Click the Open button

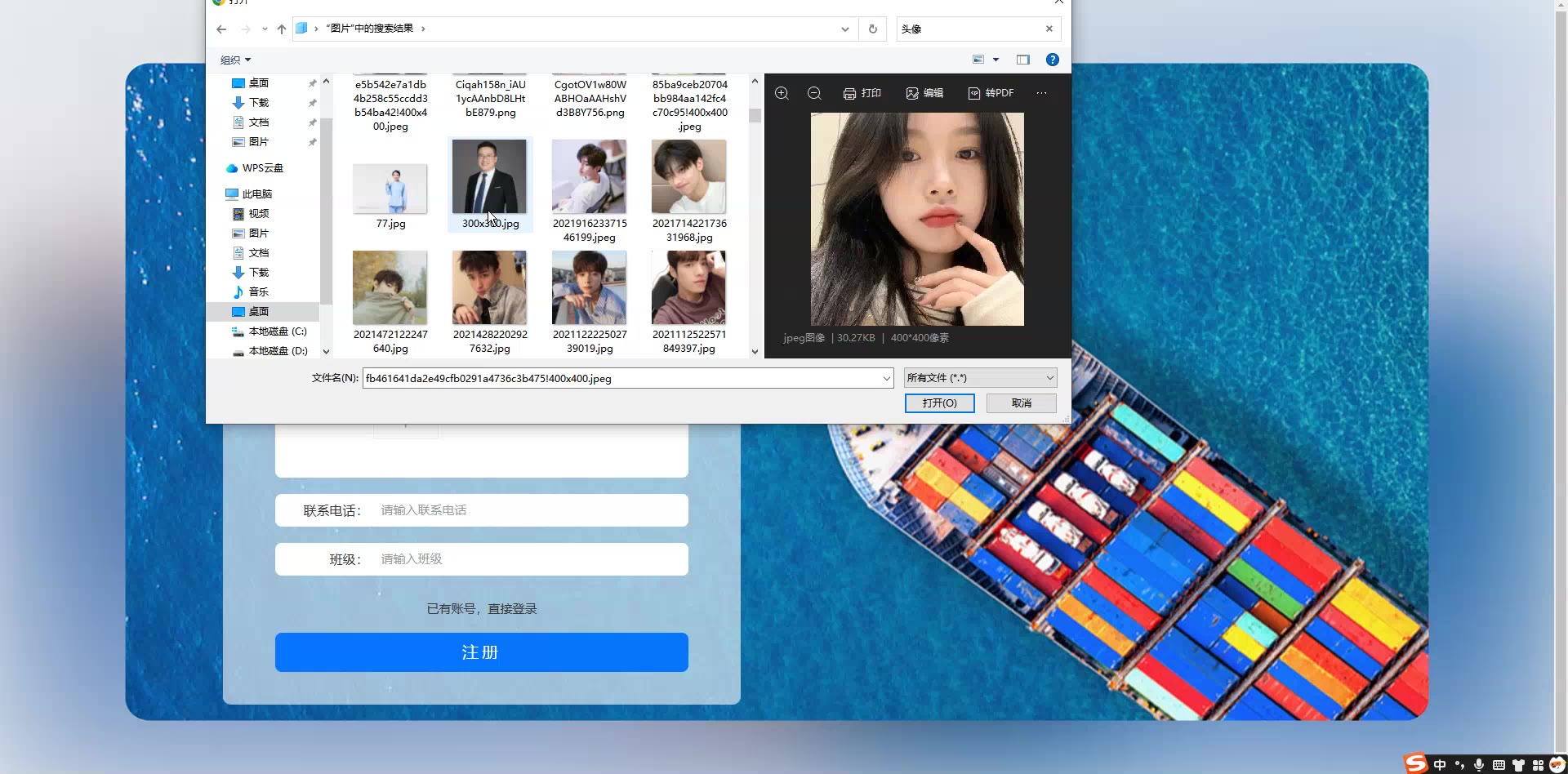tap(939, 403)
